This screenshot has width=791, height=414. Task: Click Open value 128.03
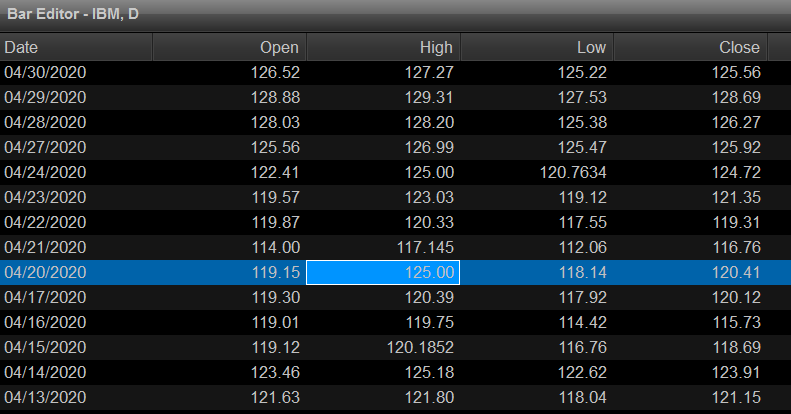click(x=275, y=123)
